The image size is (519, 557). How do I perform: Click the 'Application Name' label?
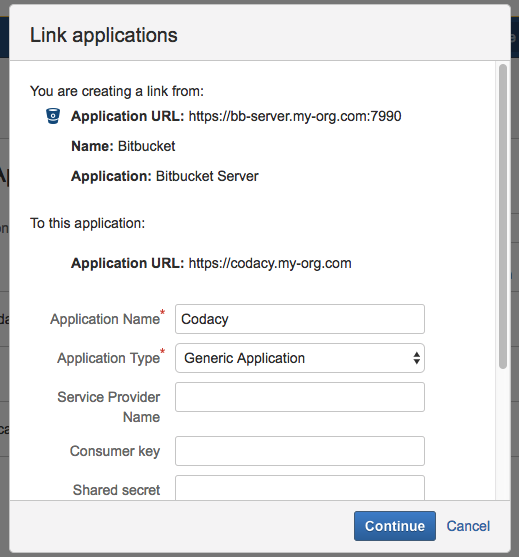pyautogui.click(x=105, y=319)
